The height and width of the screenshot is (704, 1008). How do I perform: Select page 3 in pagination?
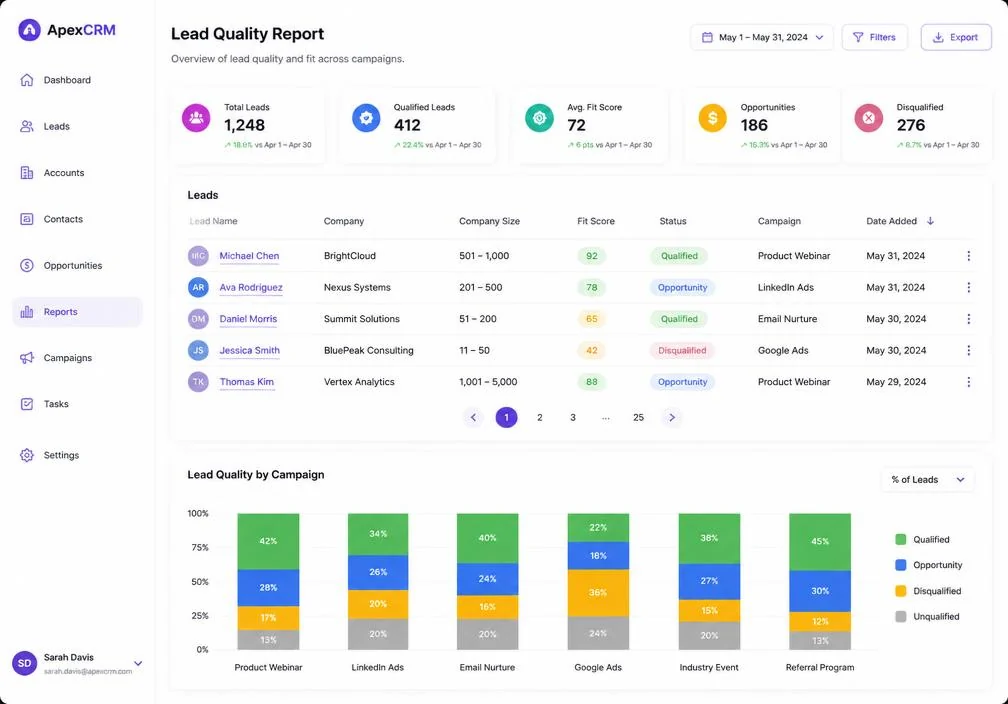click(x=573, y=417)
